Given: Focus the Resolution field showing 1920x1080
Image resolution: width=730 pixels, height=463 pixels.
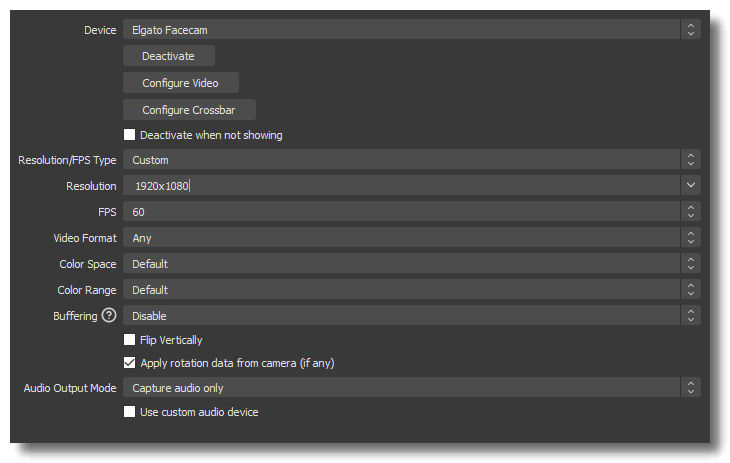Looking at the screenshot, I should pos(401,185).
